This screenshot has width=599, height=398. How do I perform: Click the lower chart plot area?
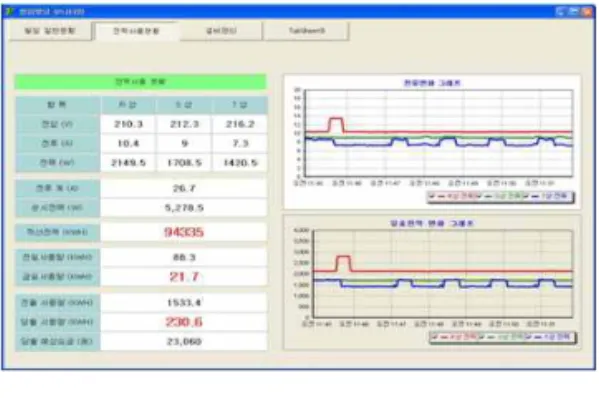pos(443,273)
